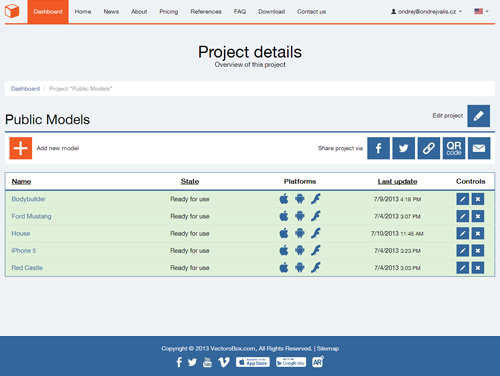Delete the Bodybuilder model
This screenshot has height=376, width=500.
[x=478, y=199]
